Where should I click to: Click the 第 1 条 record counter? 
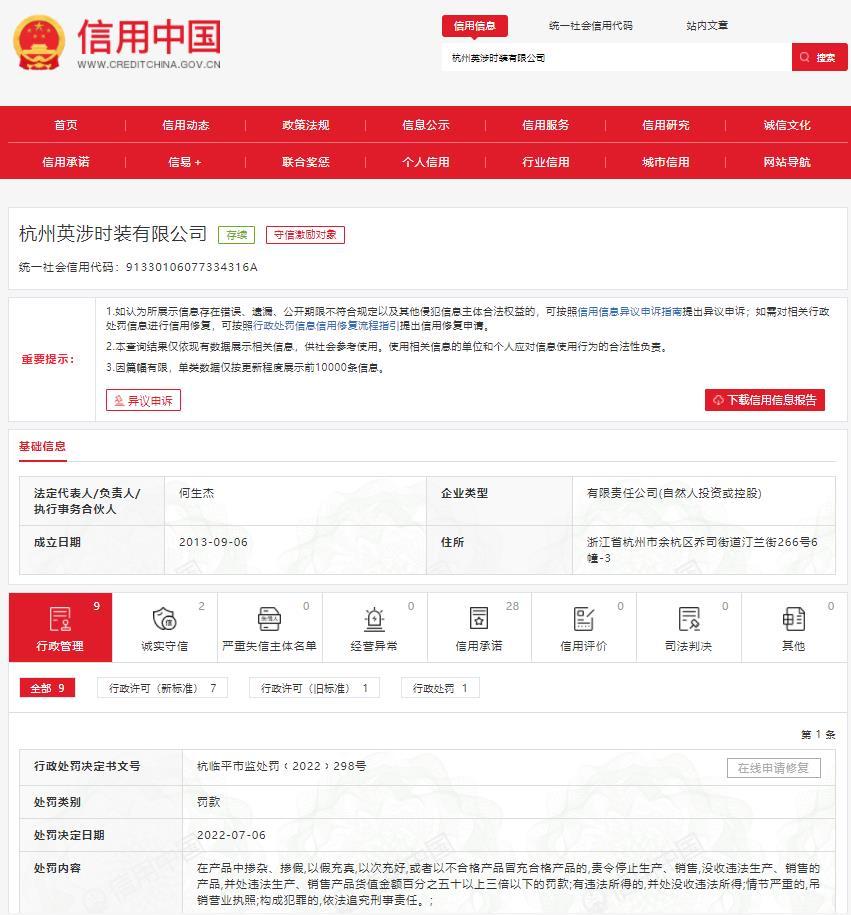(818, 734)
